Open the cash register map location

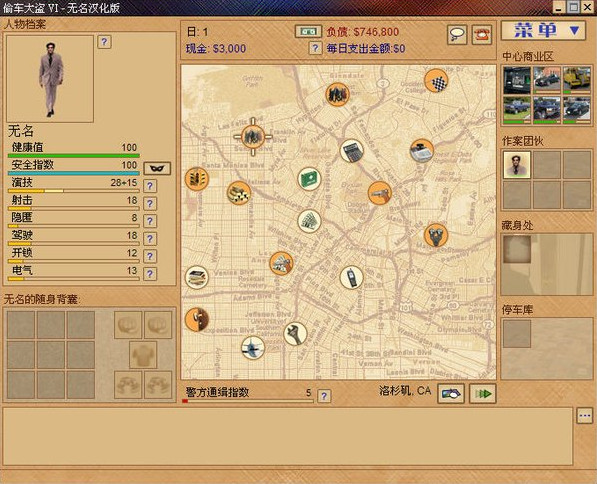[x=422, y=150]
